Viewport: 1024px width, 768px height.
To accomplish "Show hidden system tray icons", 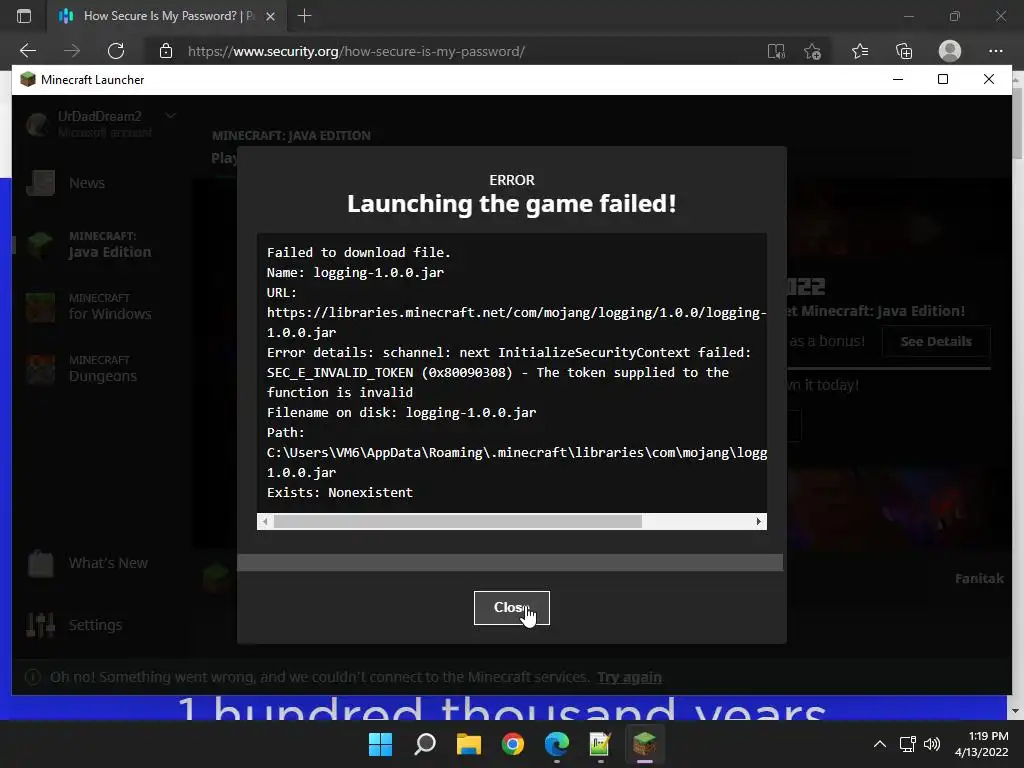I will pos(880,744).
